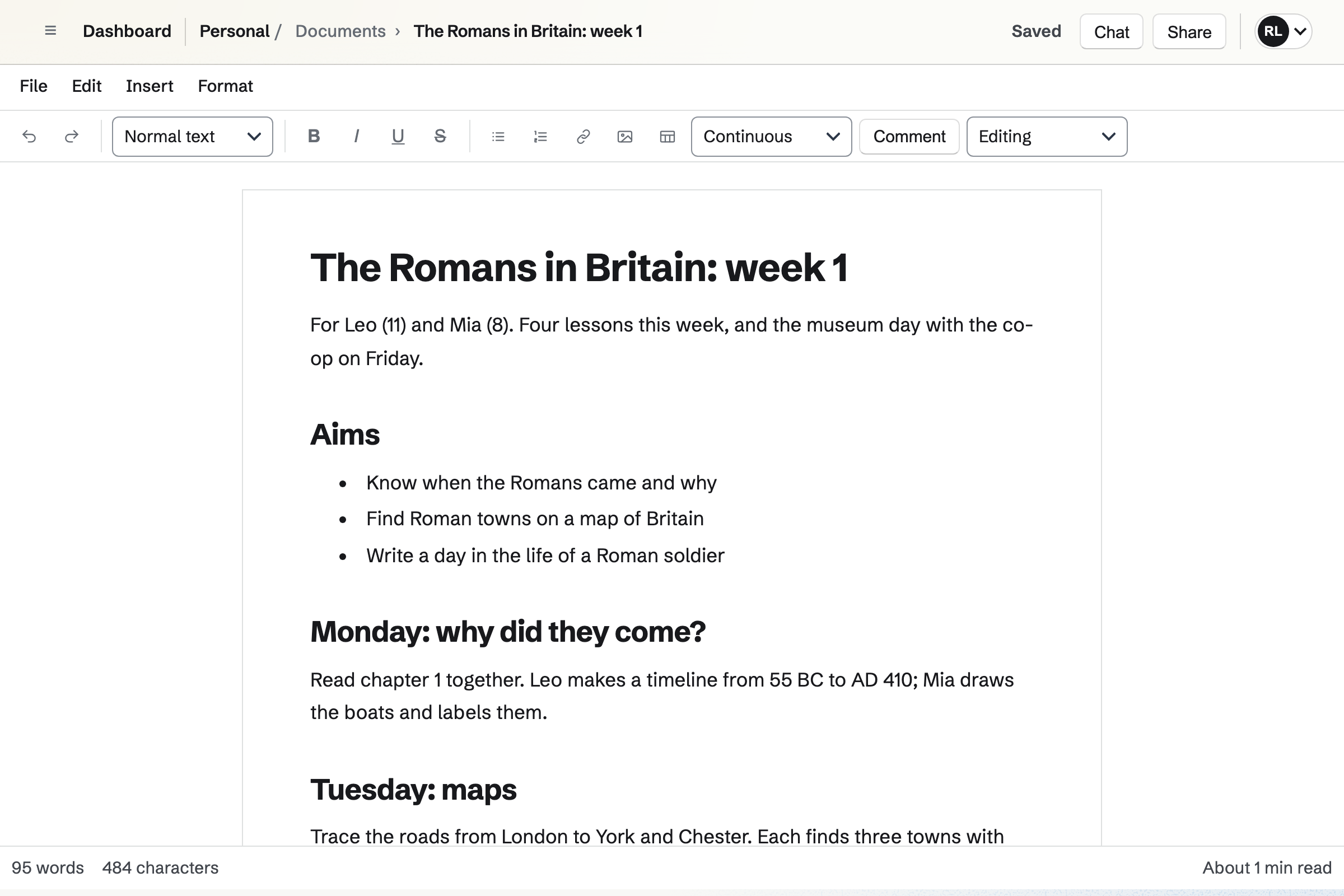1344x896 pixels.
Task: Insert a hyperlink
Action: coord(583,137)
